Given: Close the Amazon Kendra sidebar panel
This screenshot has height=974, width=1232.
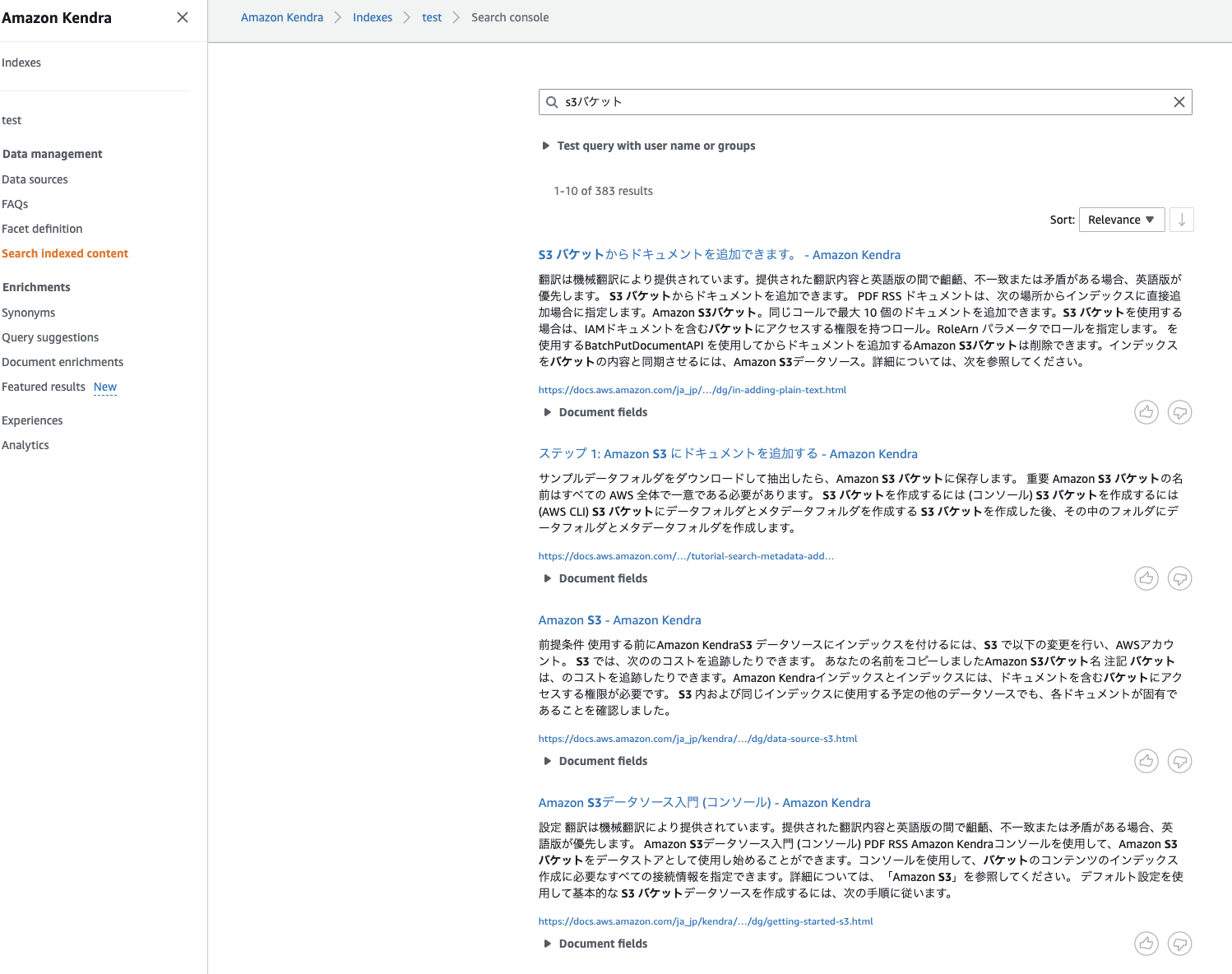Looking at the screenshot, I should tap(182, 17).
